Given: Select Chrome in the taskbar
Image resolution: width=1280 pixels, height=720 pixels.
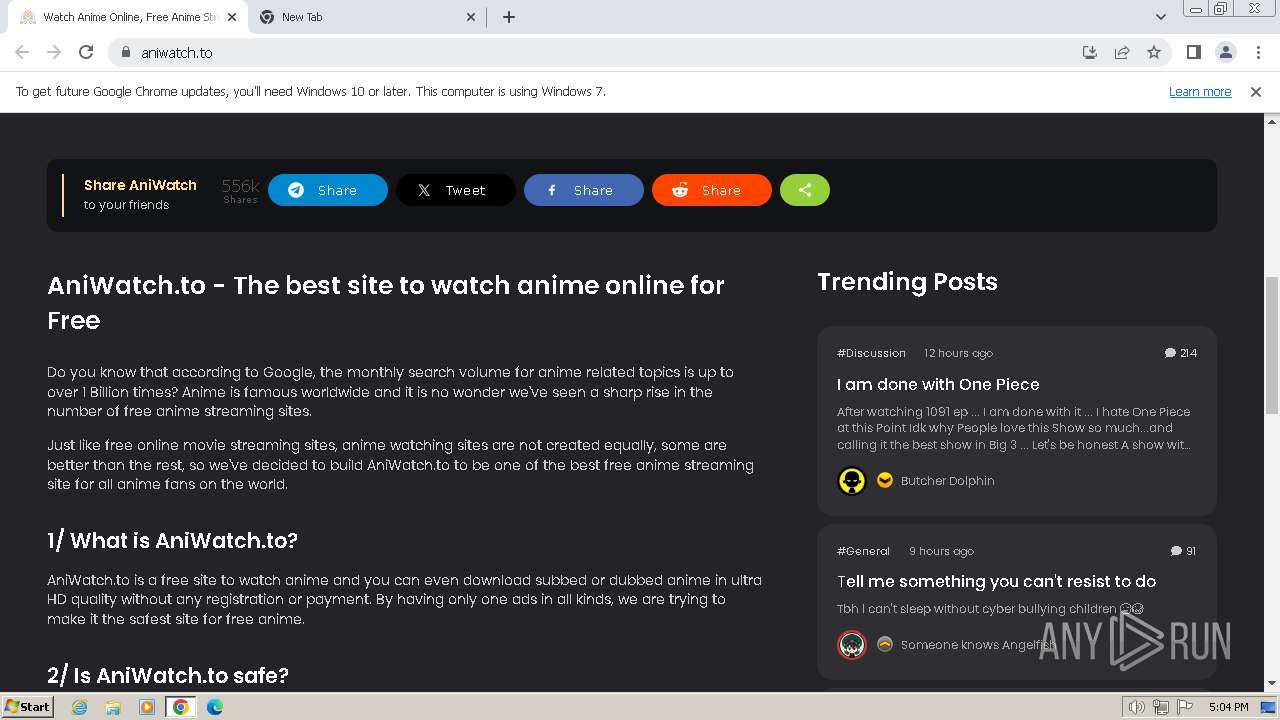Looking at the screenshot, I should point(181,707).
